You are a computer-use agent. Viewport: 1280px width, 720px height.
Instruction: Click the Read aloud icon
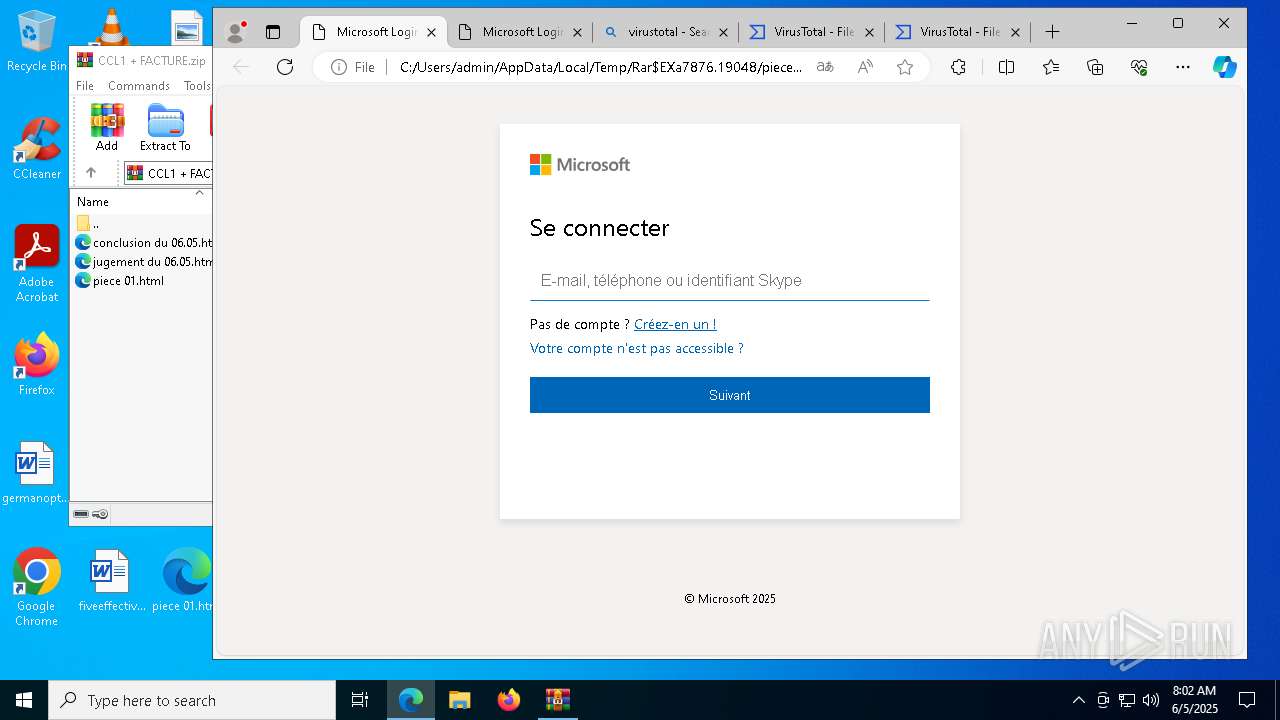[865, 67]
